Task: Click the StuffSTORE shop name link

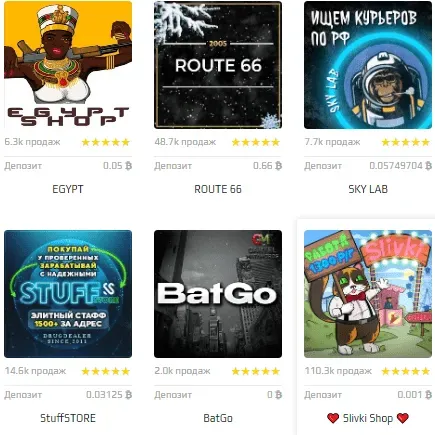Action: coord(68,418)
